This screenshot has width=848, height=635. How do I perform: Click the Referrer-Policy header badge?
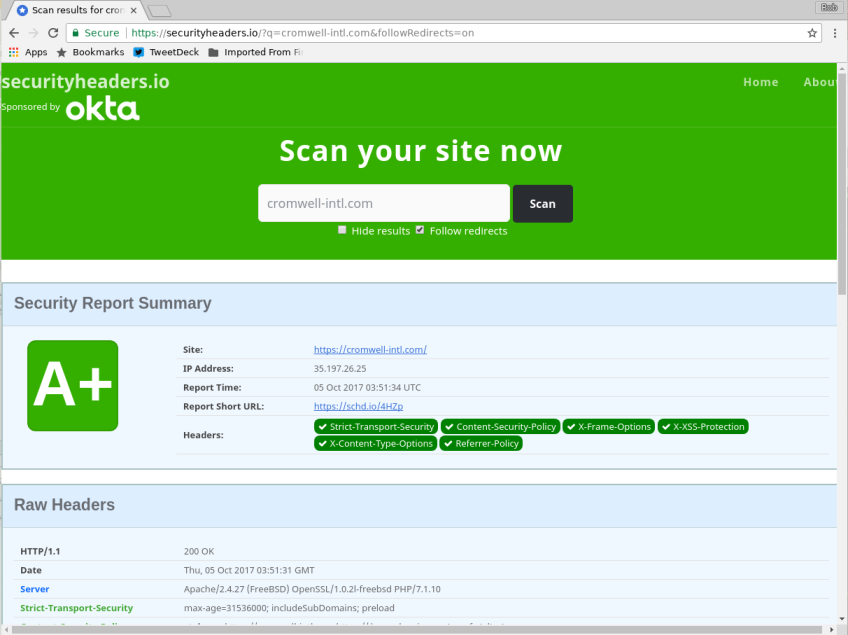[x=481, y=444]
